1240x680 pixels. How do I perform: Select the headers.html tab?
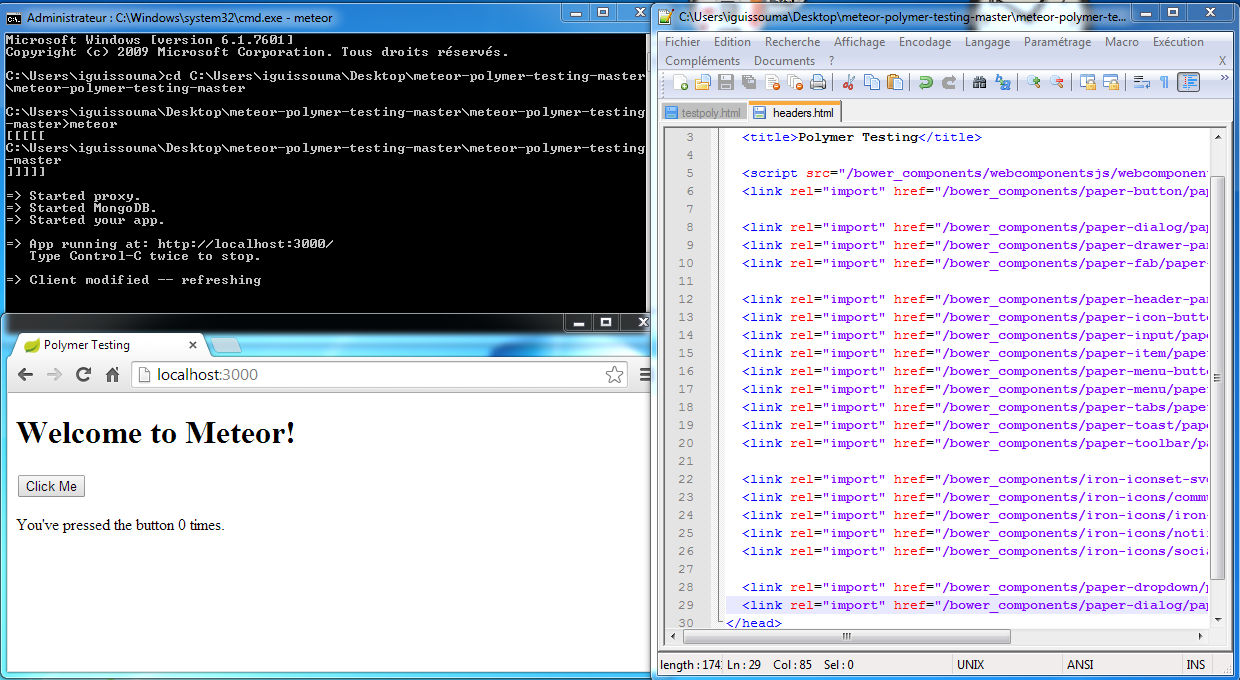795,113
